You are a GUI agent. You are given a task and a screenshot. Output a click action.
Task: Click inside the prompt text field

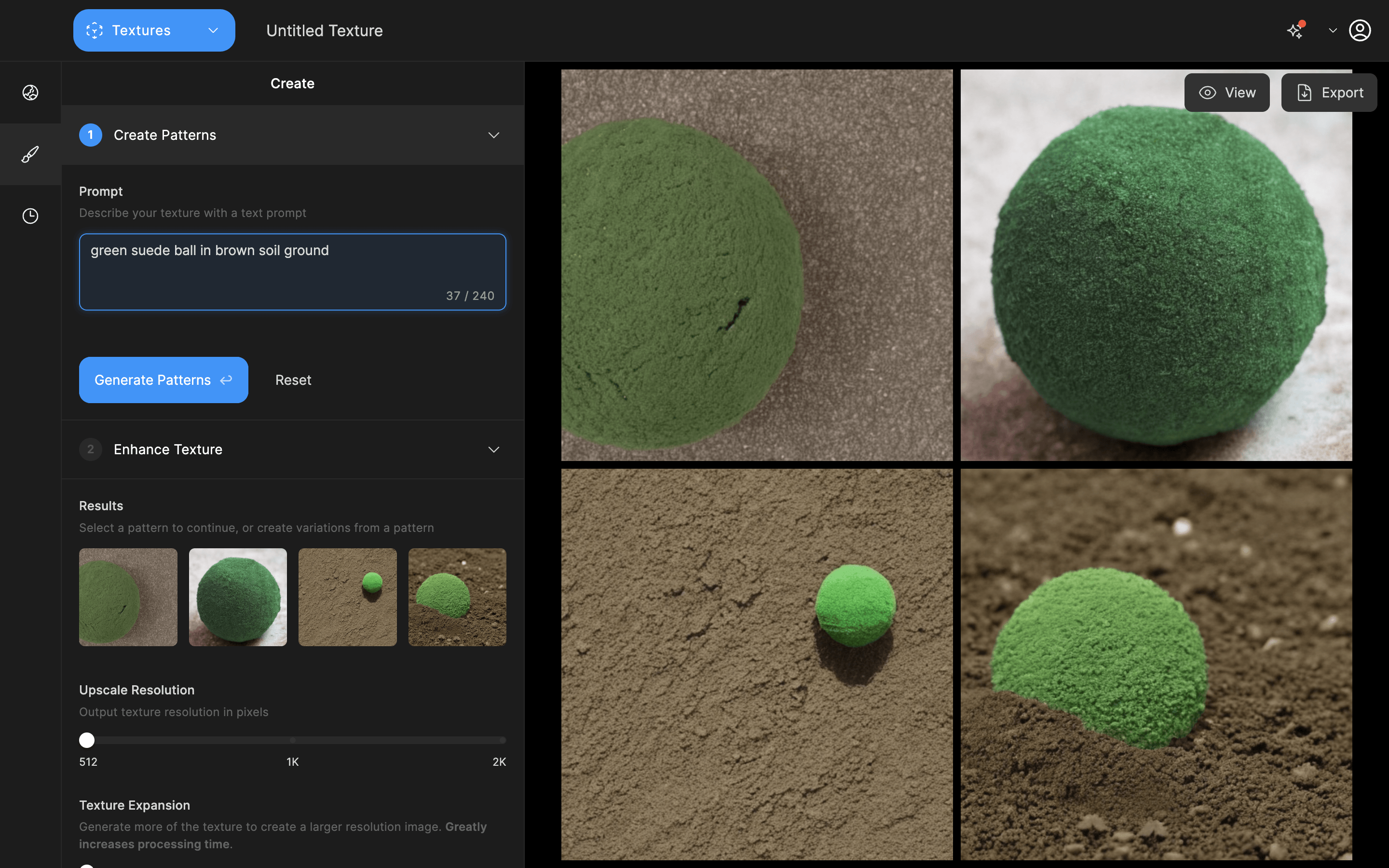(292, 271)
